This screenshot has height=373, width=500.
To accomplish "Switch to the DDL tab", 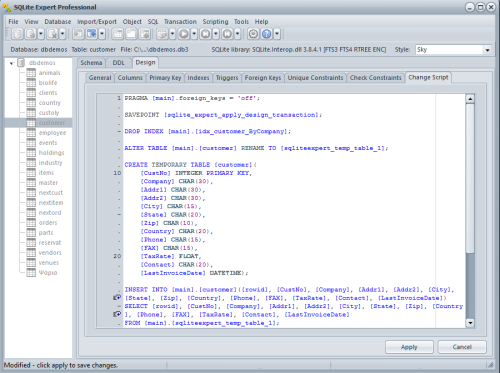I will tap(118, 63).
